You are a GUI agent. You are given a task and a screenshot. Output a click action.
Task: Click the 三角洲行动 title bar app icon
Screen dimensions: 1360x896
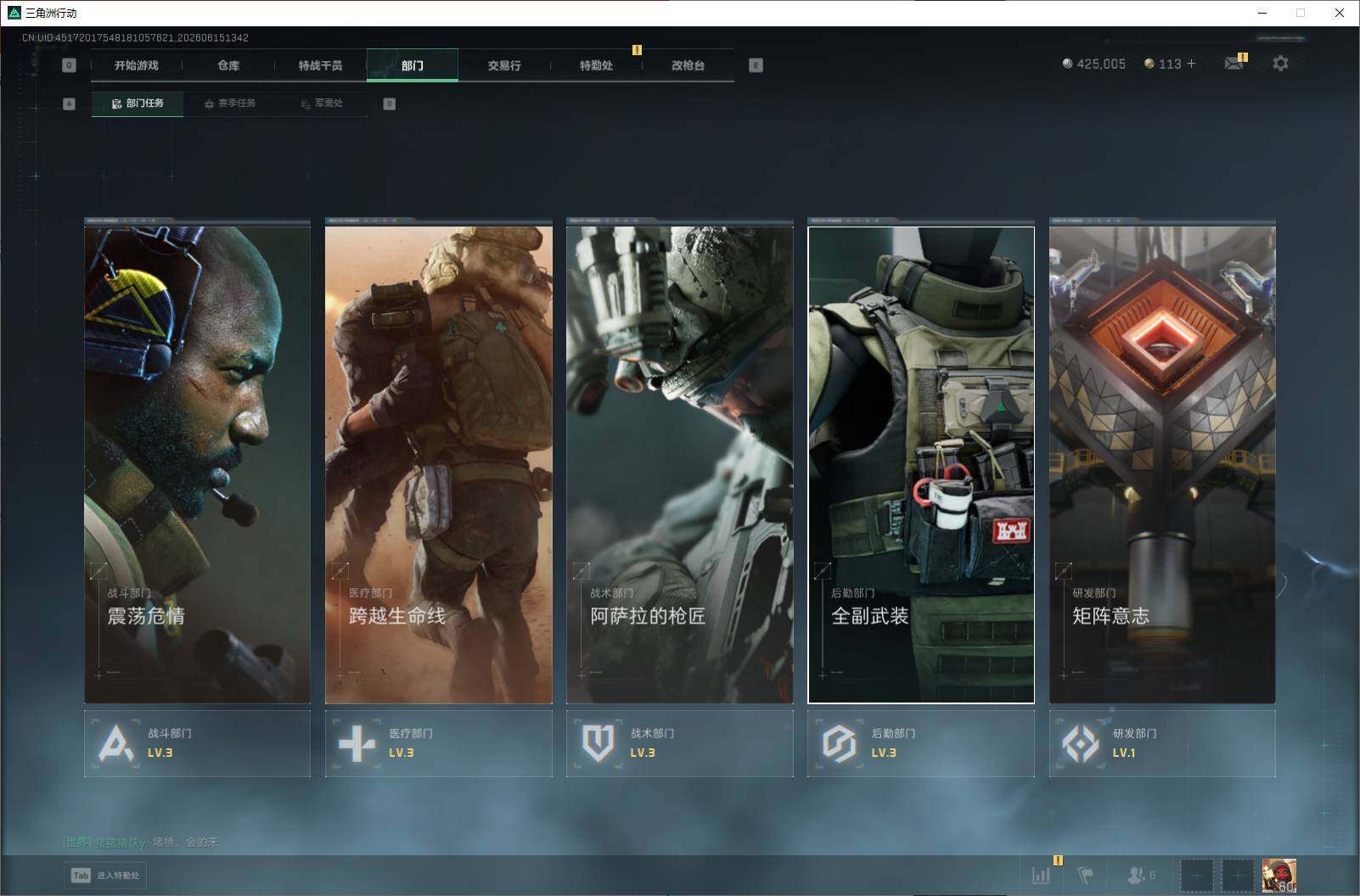coord(14,13)
